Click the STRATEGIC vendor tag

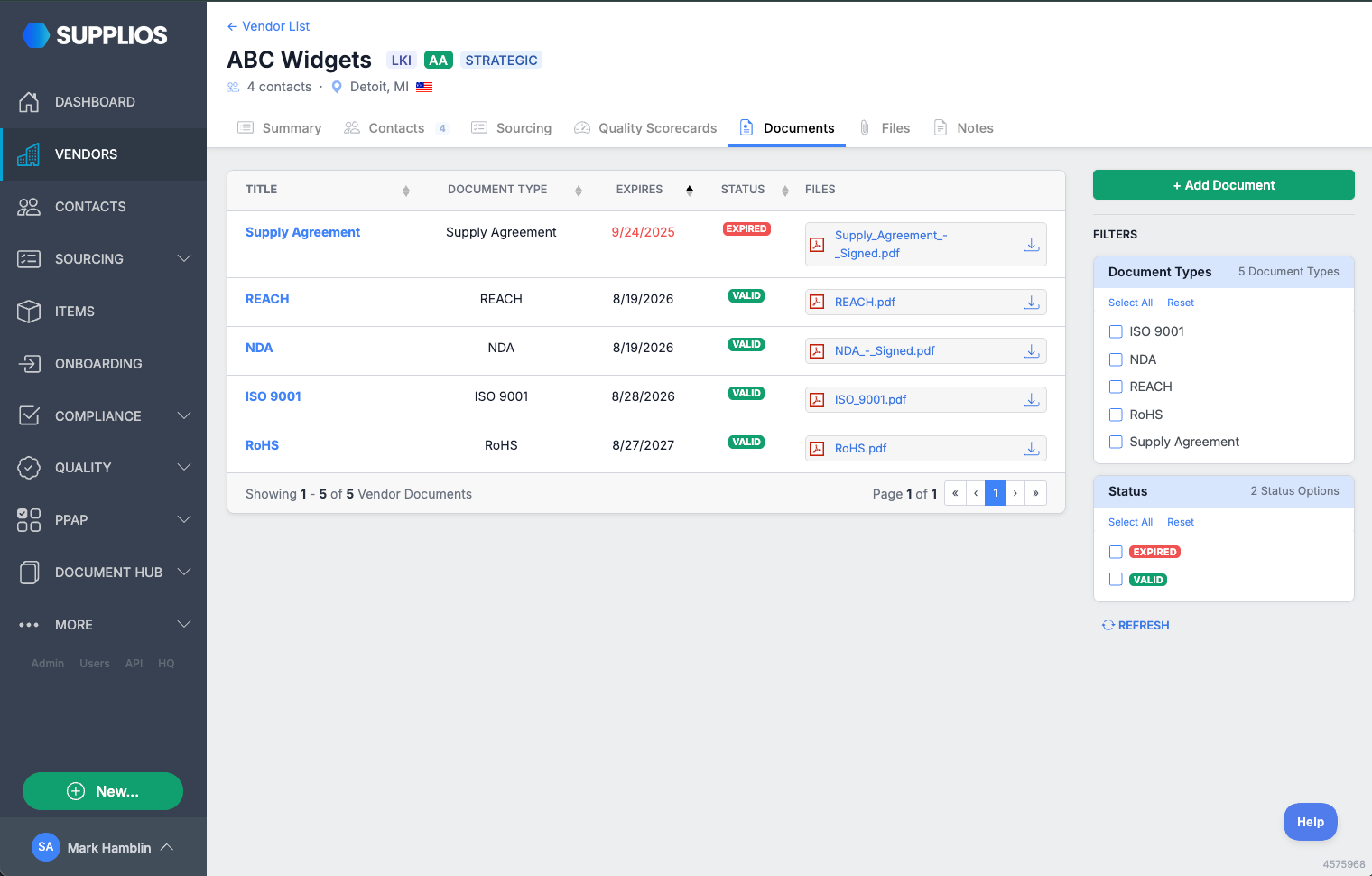501,61
